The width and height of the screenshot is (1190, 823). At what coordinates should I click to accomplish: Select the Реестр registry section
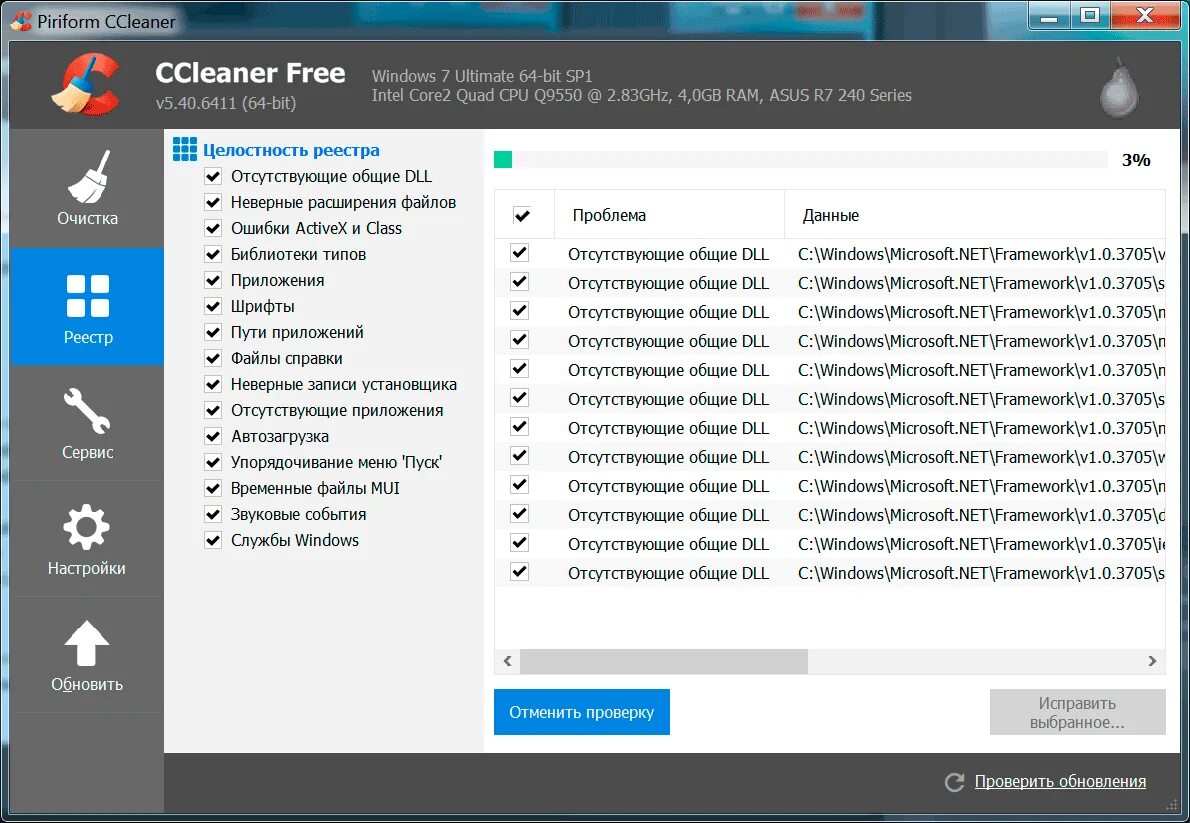[87, 307]
